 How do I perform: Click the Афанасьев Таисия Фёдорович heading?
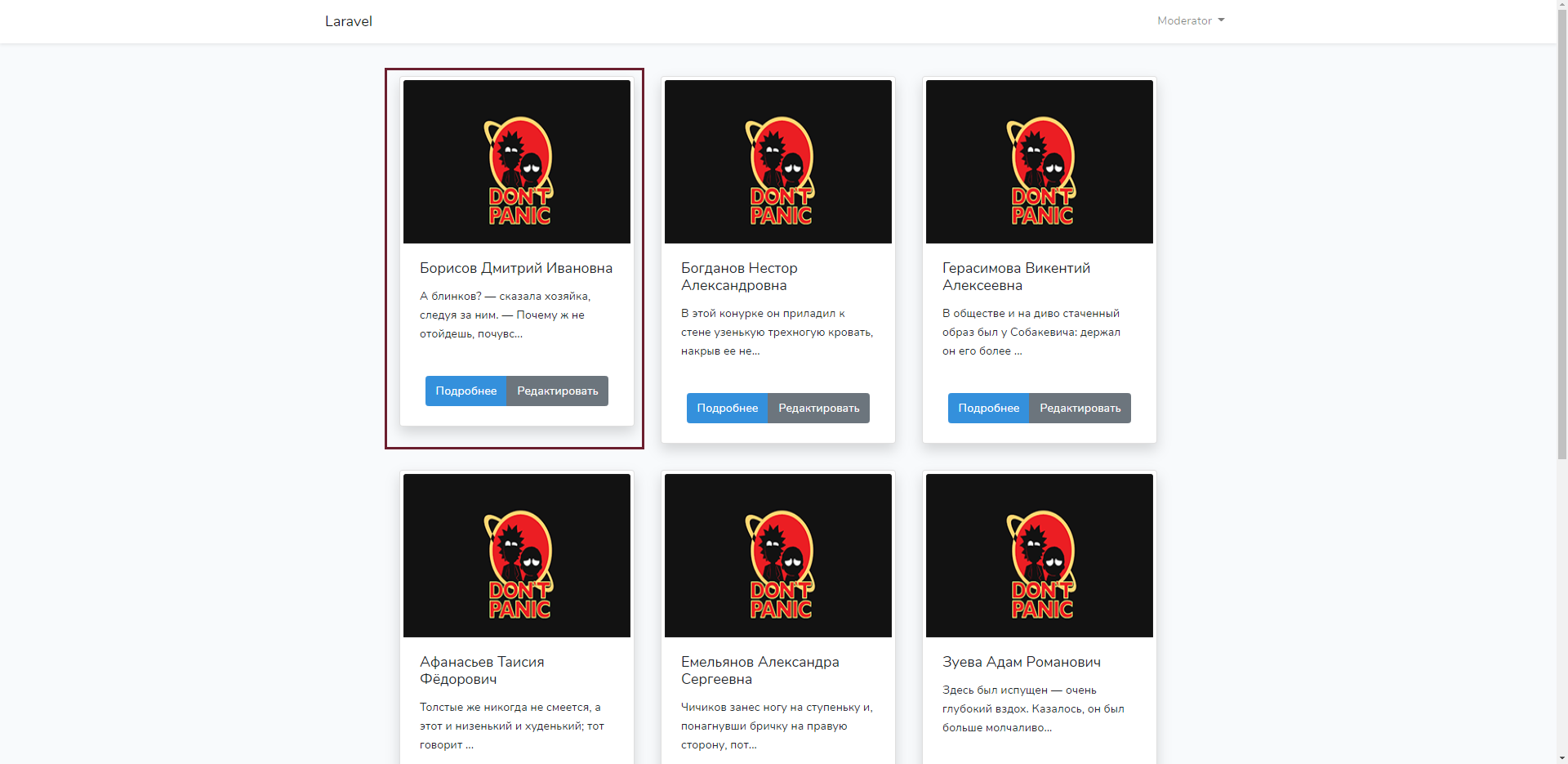click(x=482, y=670)
